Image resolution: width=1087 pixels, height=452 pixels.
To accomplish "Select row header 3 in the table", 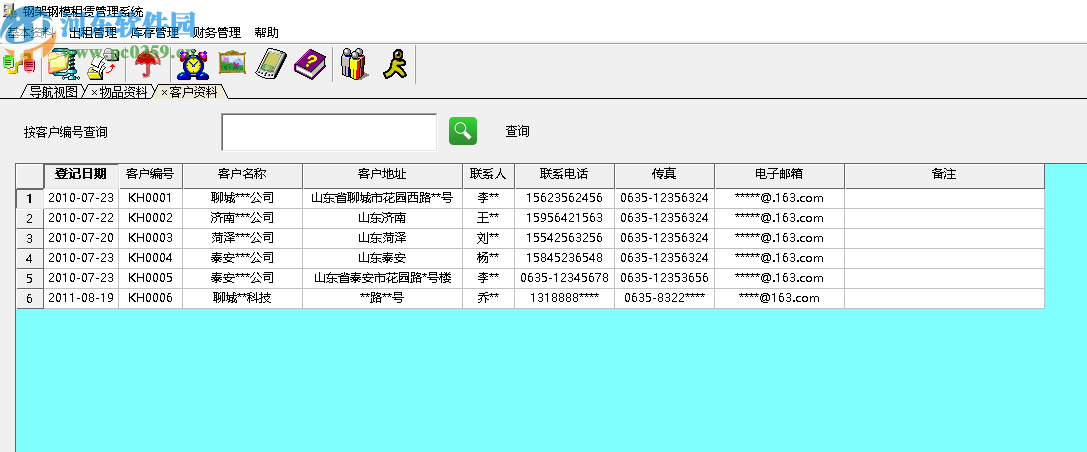I will click(x=30, y=238).
